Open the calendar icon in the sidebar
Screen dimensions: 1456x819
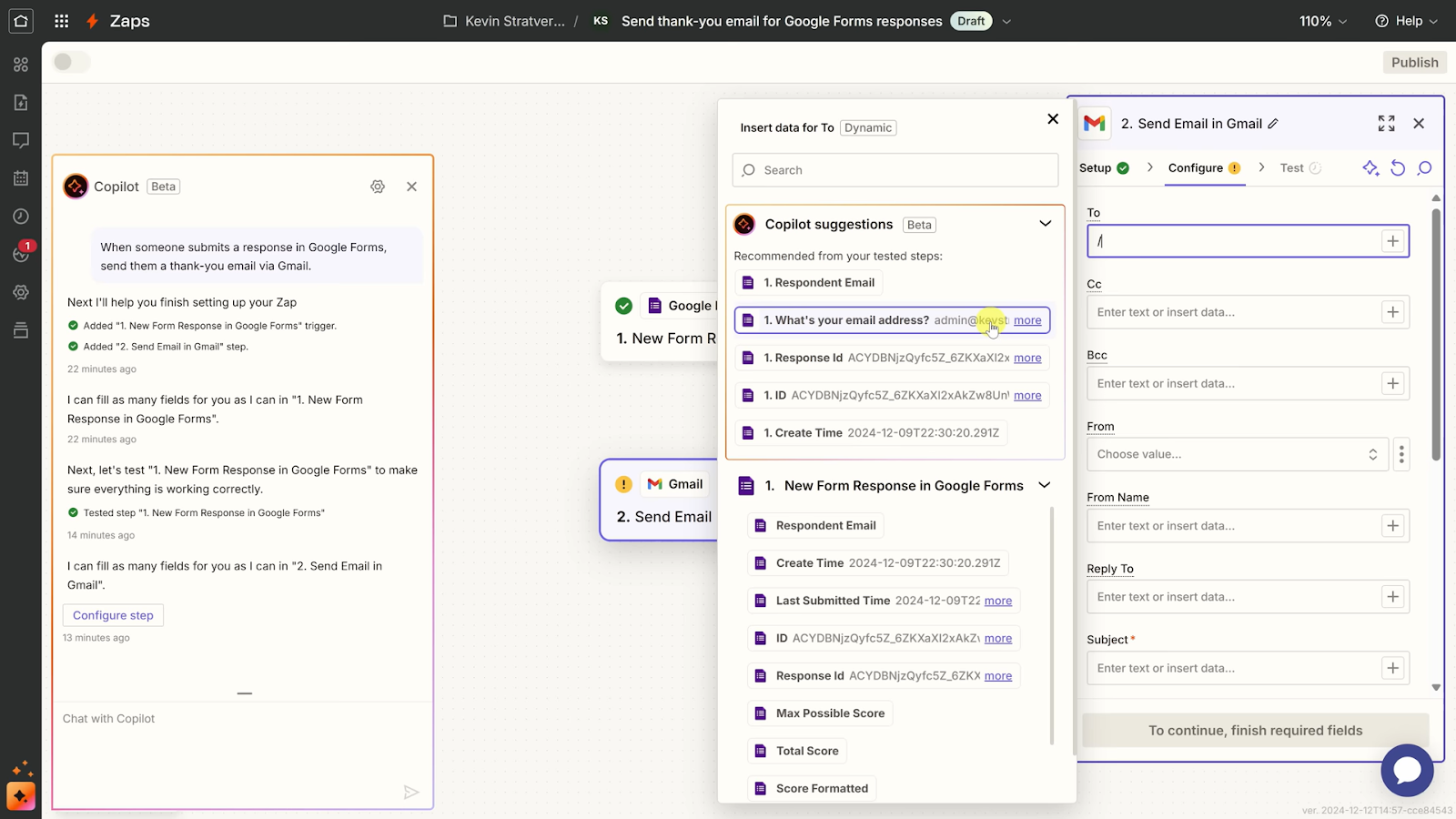pos(21,178)
